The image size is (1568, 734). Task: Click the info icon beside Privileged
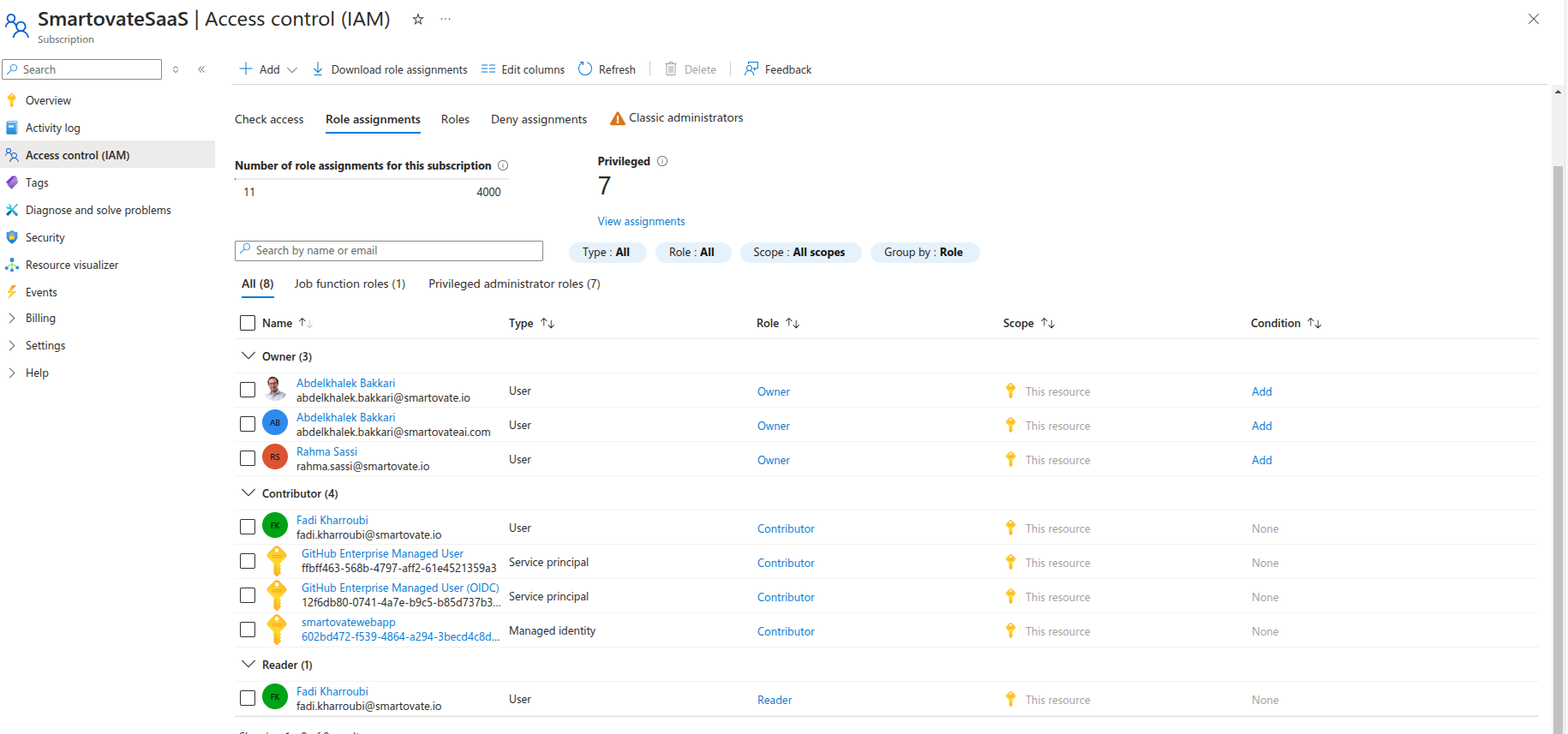[662, 161]
